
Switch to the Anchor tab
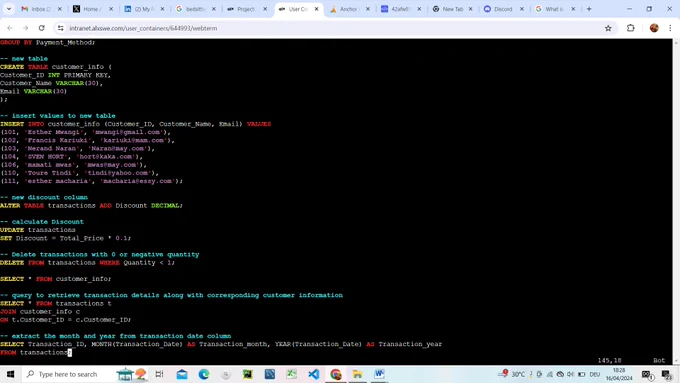point(349,9)
